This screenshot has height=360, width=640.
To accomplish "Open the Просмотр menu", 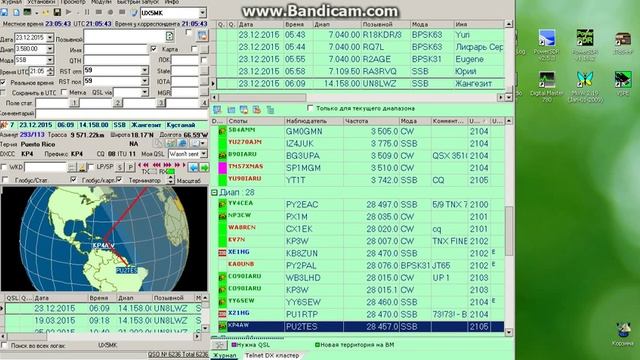I will point(73,2).
